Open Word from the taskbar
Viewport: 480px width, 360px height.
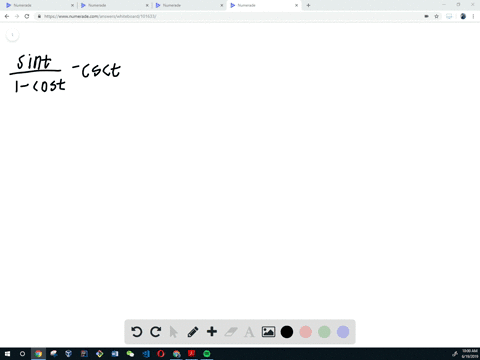tap(115, 354)
